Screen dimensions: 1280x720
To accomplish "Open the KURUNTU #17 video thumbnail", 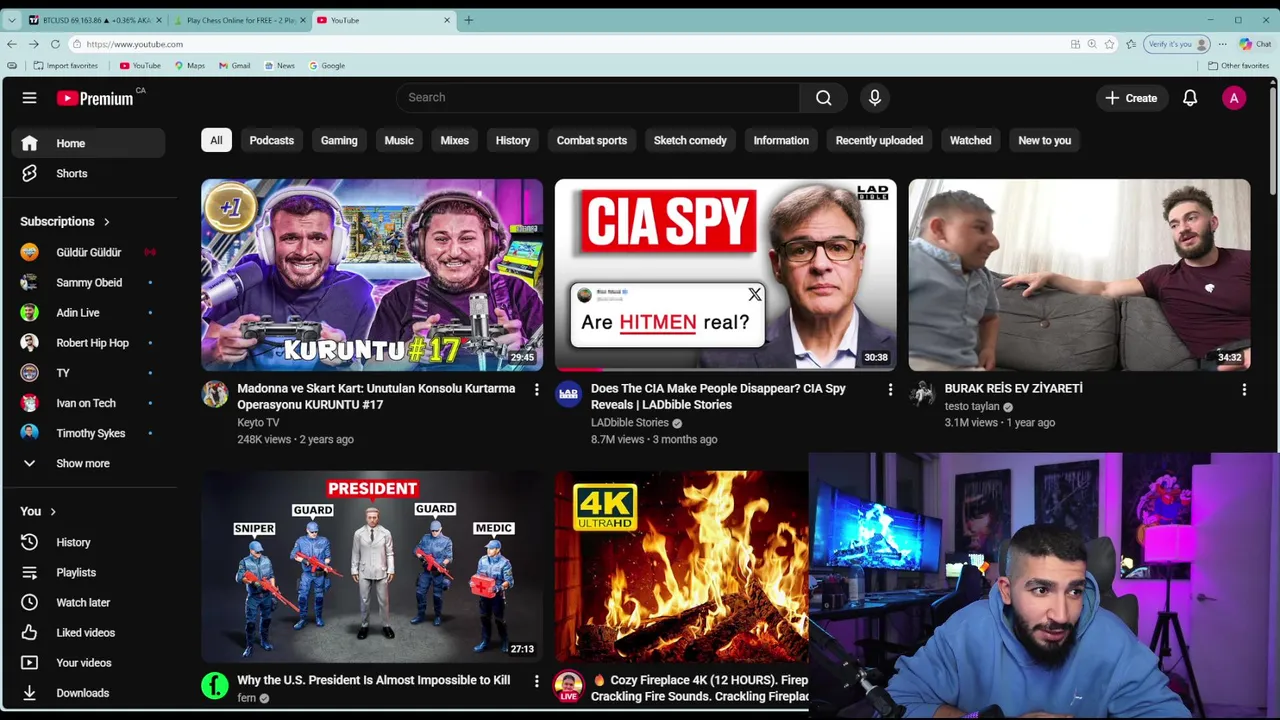I will click(x=372, y=275).
